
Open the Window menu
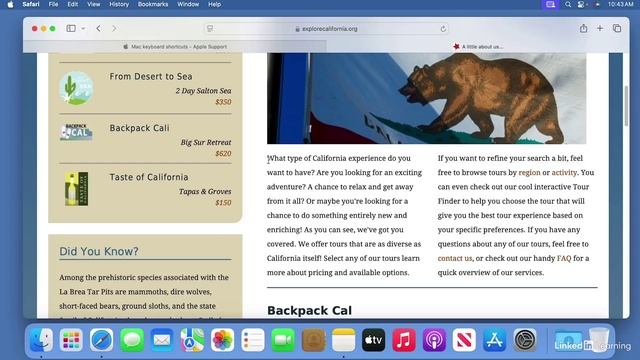pyautogui.click(x=188, y=4)
